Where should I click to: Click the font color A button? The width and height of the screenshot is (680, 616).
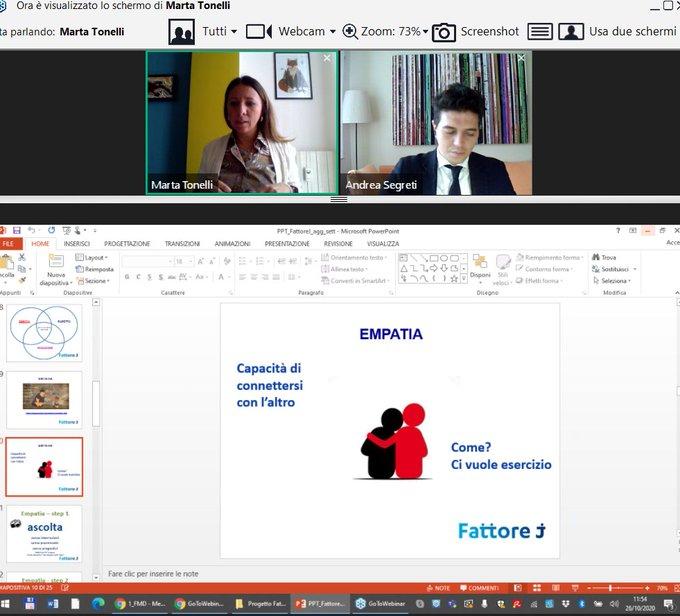[x=221, y=277]
